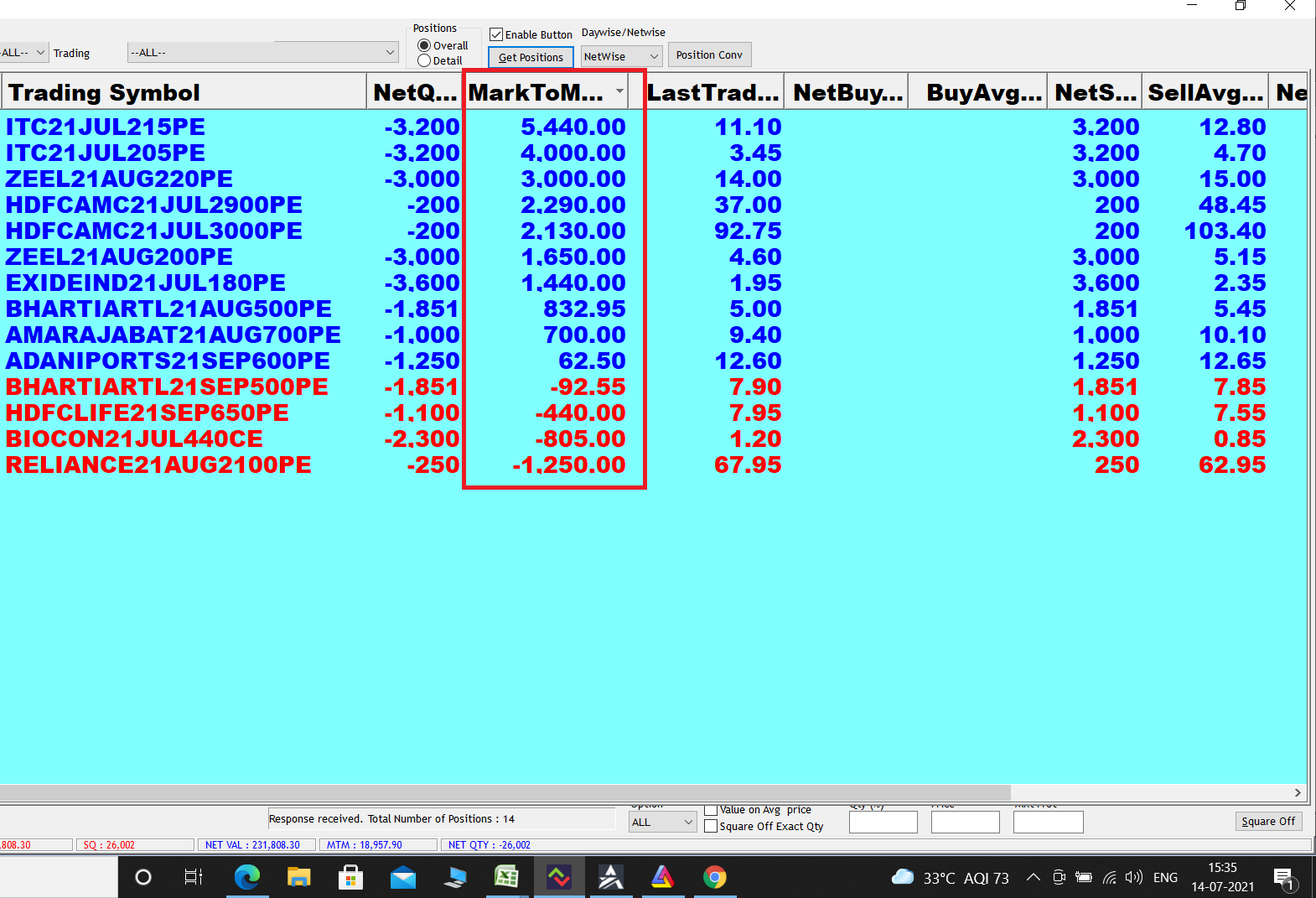Sort by NetQ column header

point(414,91)
